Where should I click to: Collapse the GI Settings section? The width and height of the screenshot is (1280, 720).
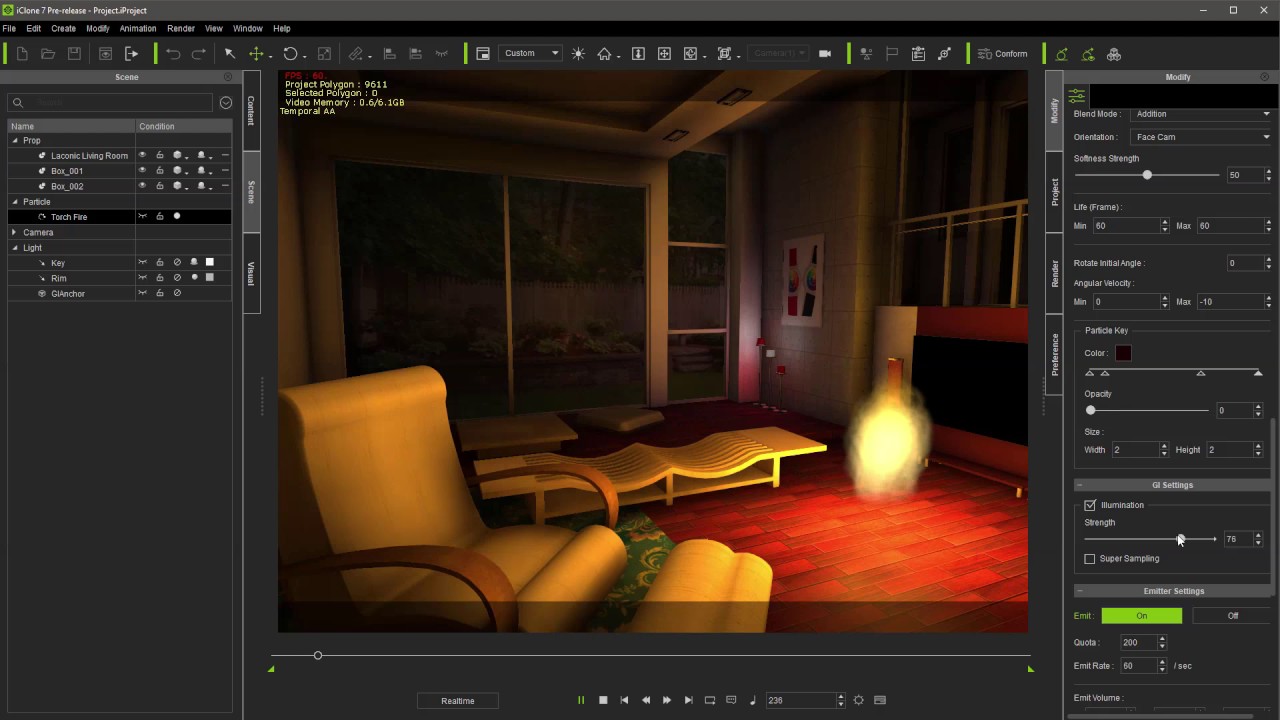[x=1080, y=485]
